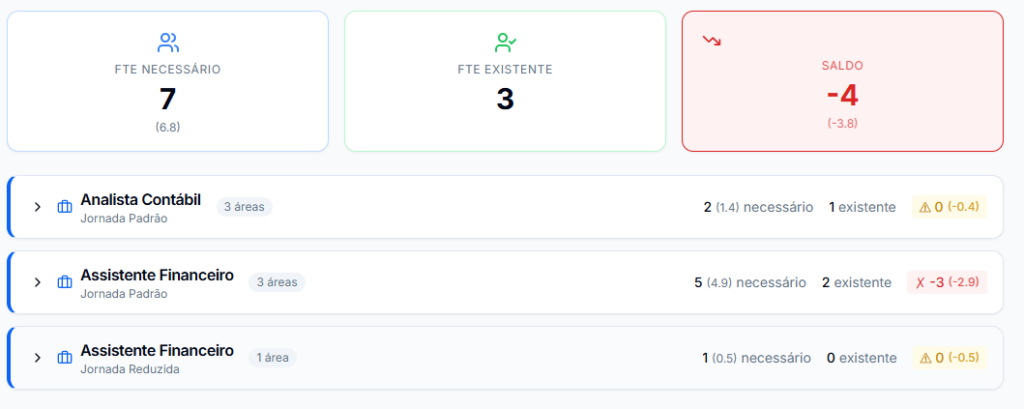Image resolution: width=1024 pixels, height=409 pixels.
Task: Select the red Saldo summary card
Action: pos(843,82)
